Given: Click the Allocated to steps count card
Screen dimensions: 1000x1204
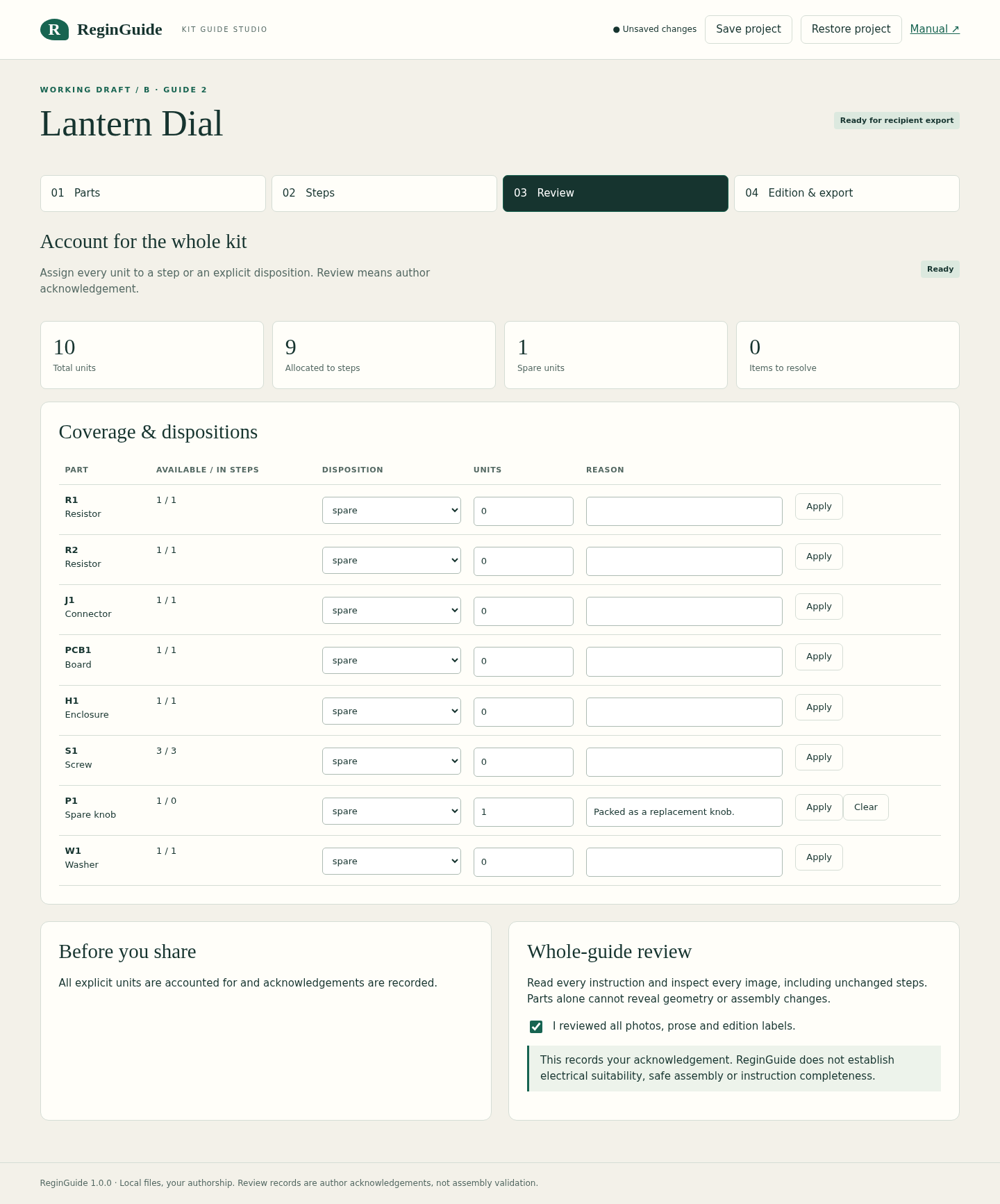Looking at the screenshot, I should (x=384, y=355).
